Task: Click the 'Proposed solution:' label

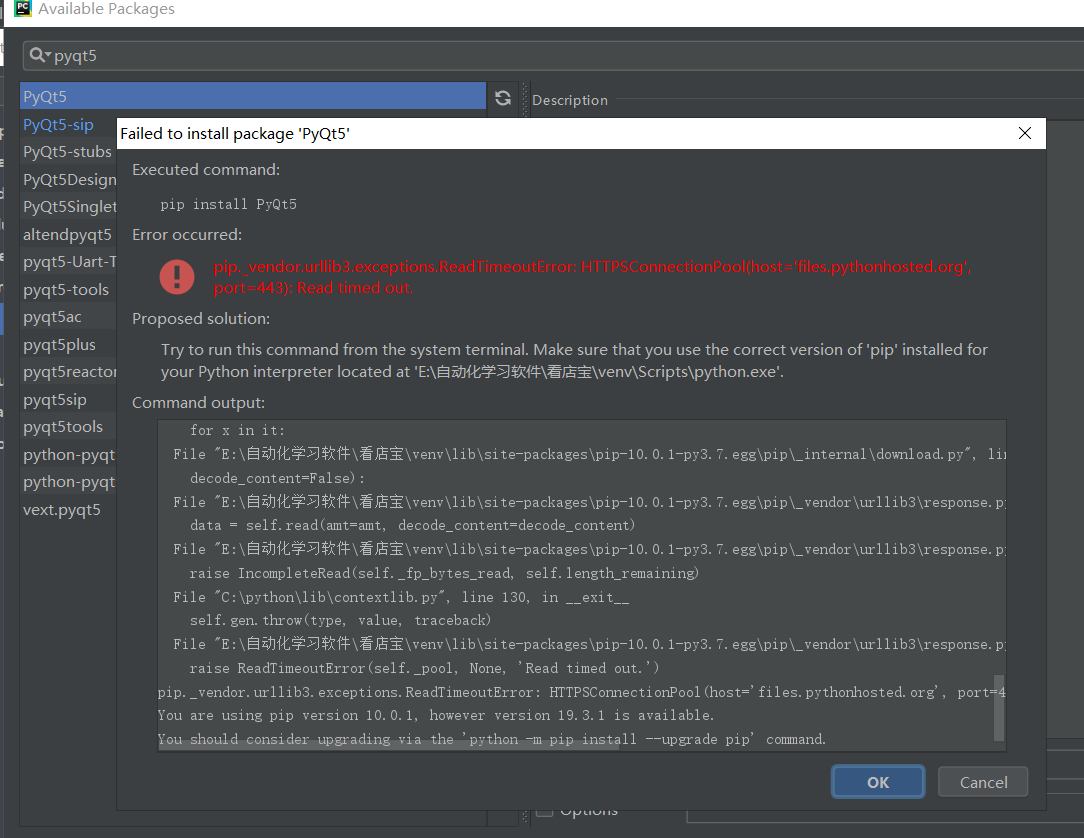Action: pyautogui.click(x=200, y=319)
